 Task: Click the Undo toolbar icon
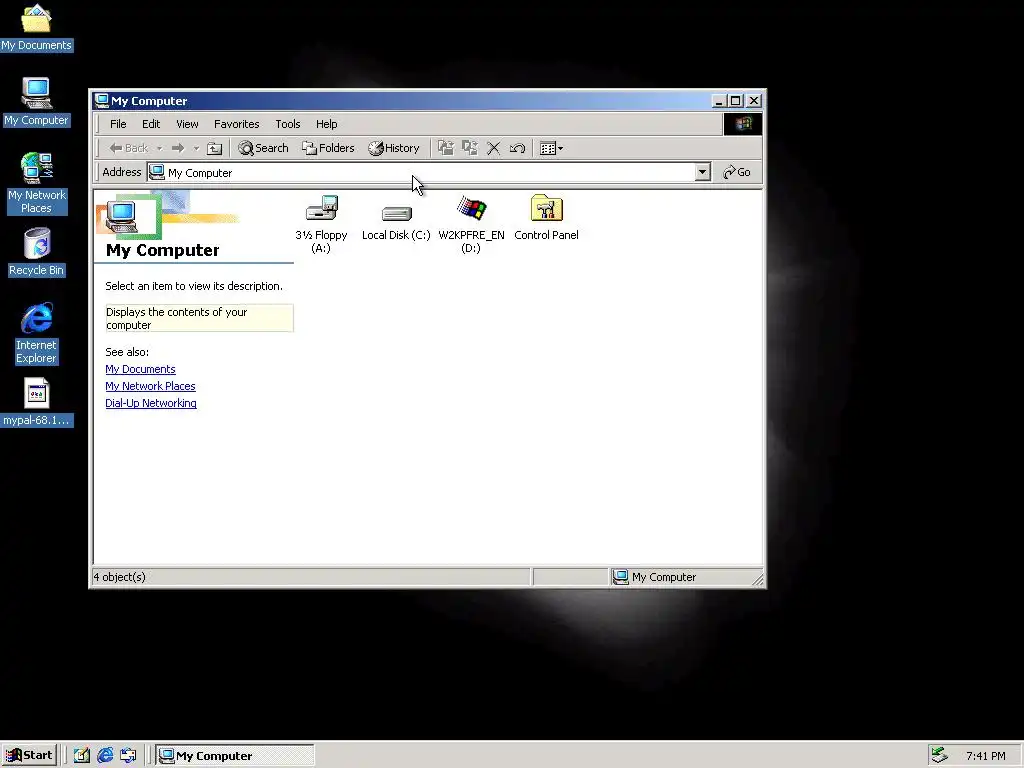tap(517, 148)
